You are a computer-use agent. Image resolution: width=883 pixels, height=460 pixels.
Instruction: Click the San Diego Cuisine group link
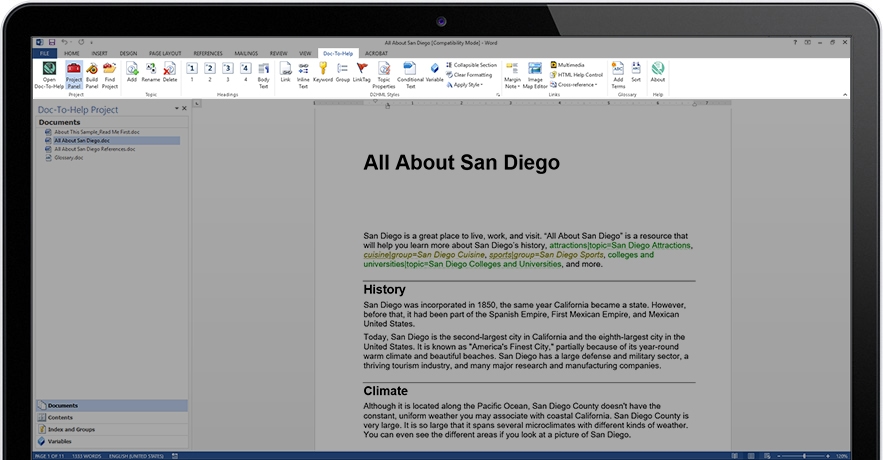(x=423, y=255)
